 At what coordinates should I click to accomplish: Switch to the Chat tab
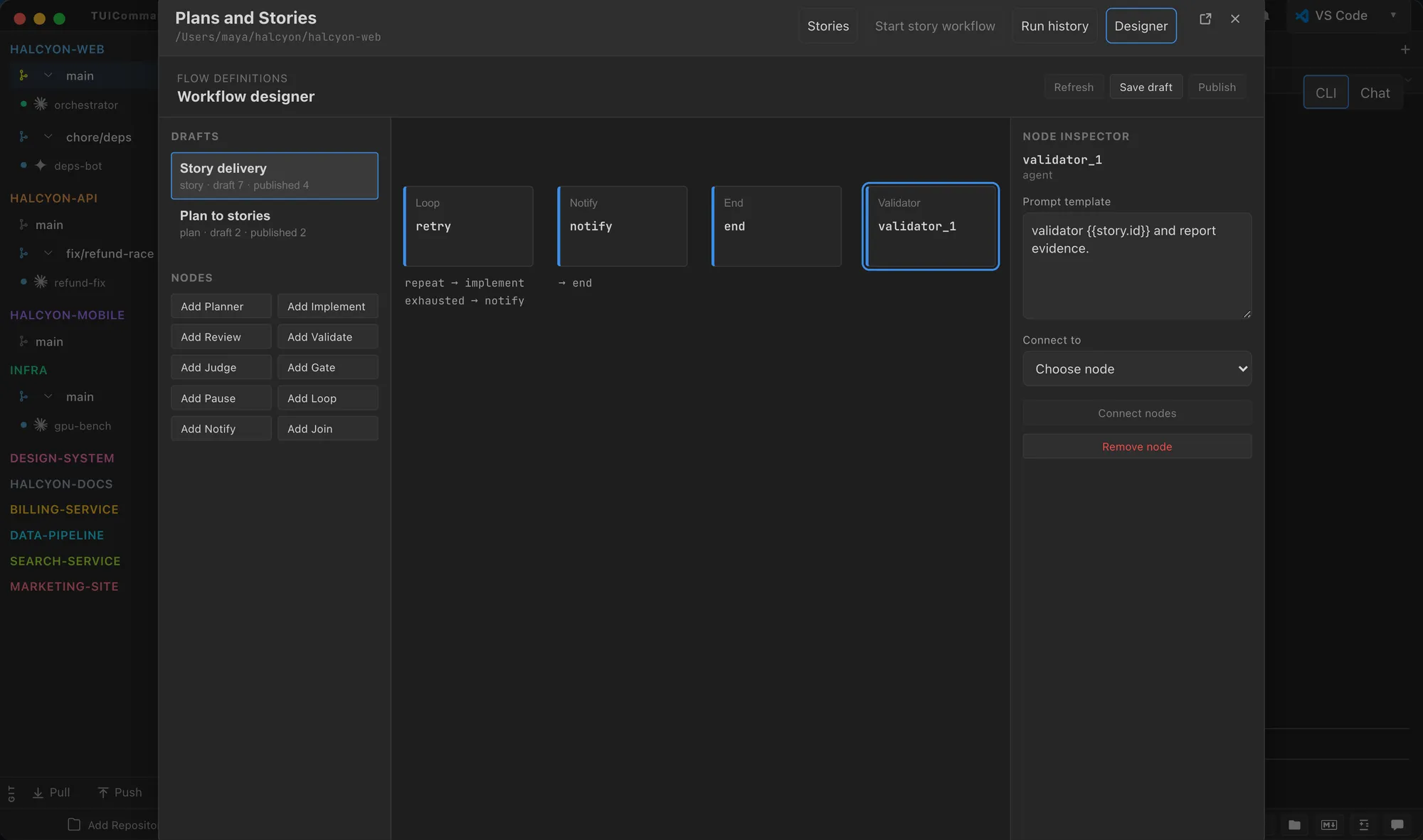1375,92
